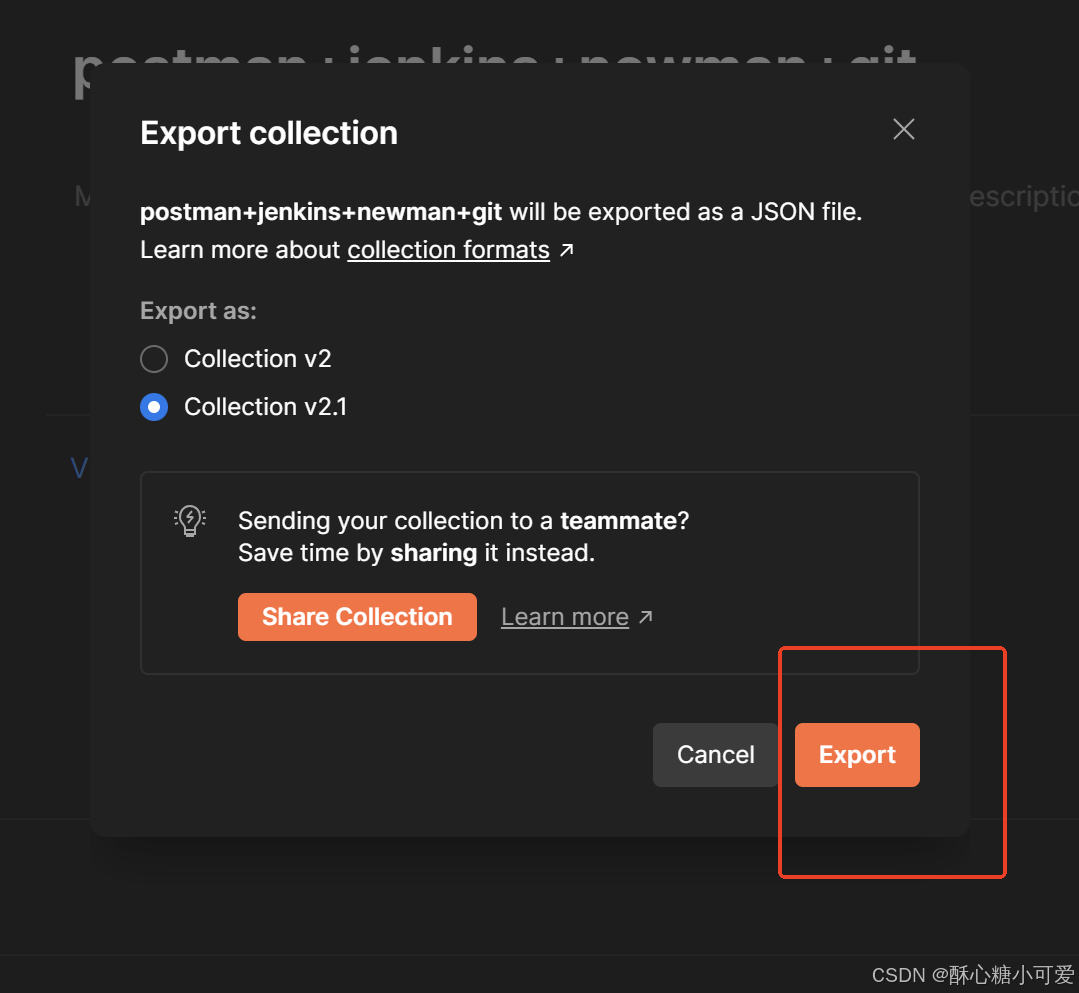The width and height of the screenshot is (1079, 993).
Task: Click the selected Collection v2.1 radio indicator
Action: point(154,407)
